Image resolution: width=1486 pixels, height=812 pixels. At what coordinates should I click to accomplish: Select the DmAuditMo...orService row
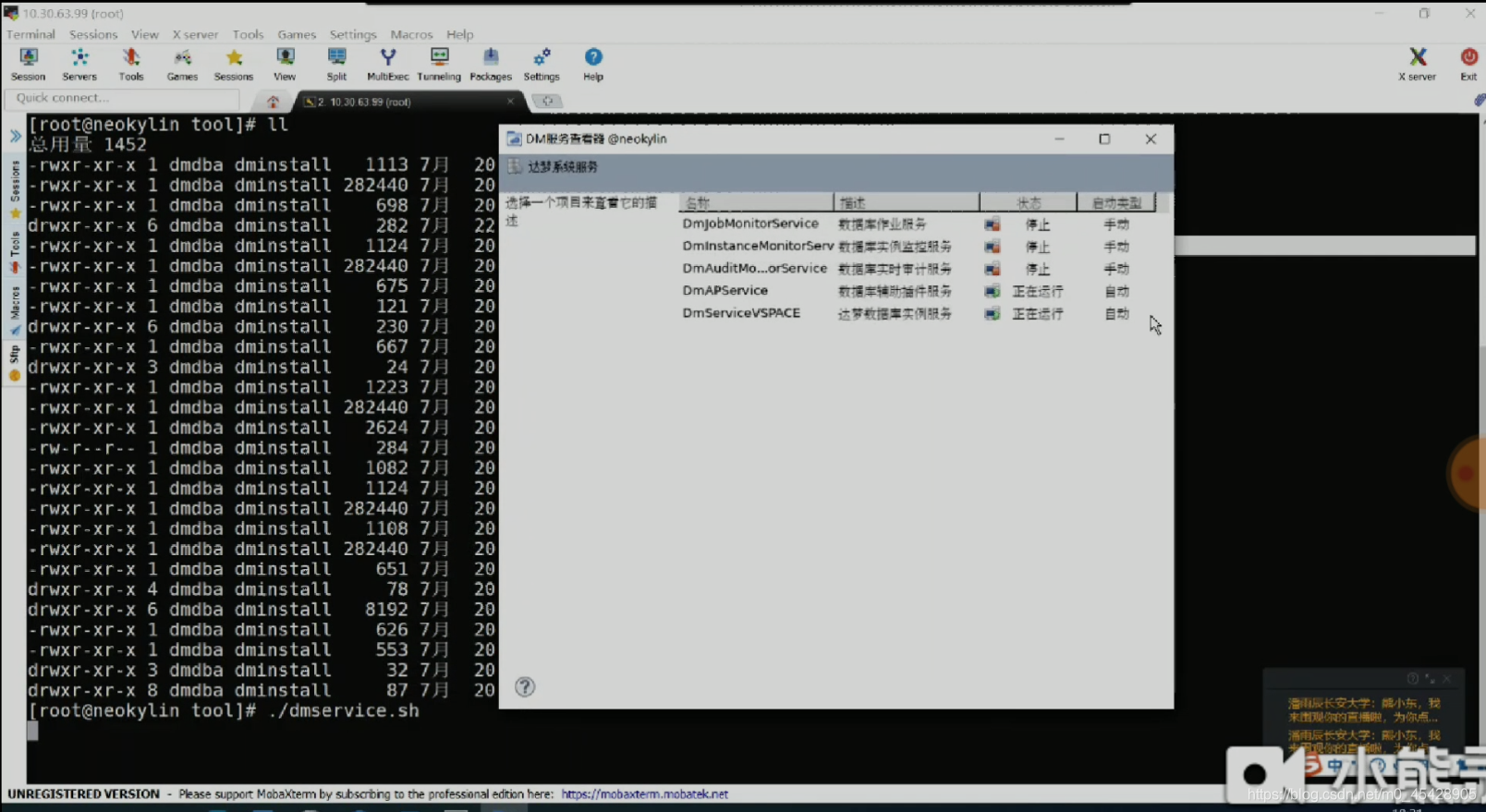pyautogui.click(x=920, y=269)
